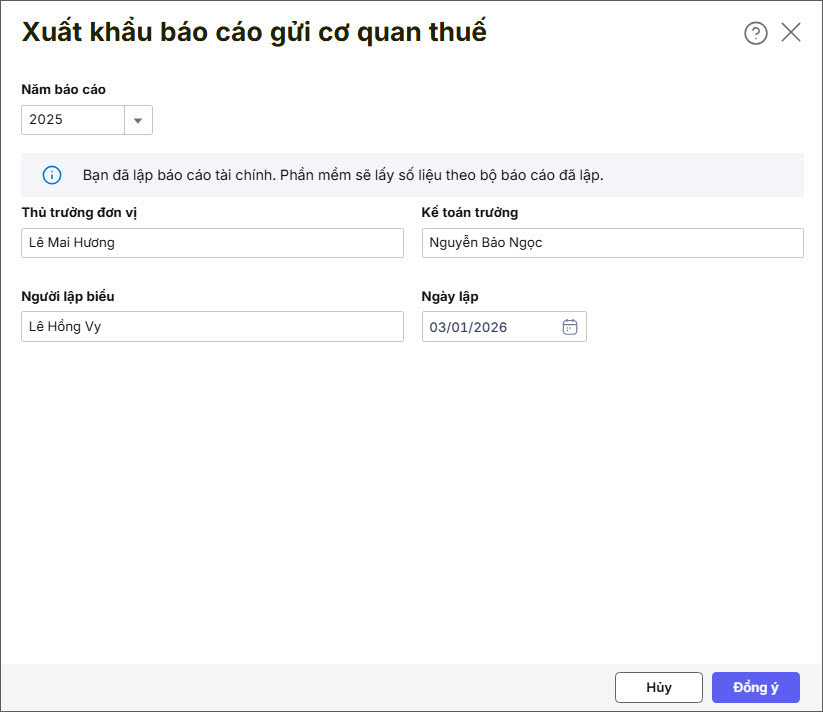Click the year field showing 2025
Viewport: 823px width, 712px height.
tap(73, 120)
